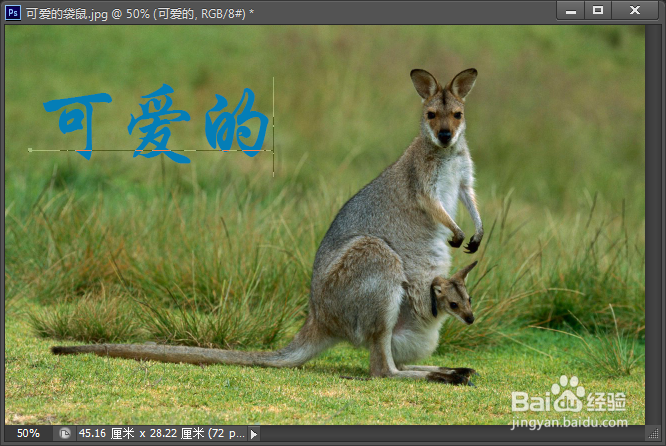666x446 pixels.
Task: Click the window resize grip in bottom corner
Action: click(652, 434)
